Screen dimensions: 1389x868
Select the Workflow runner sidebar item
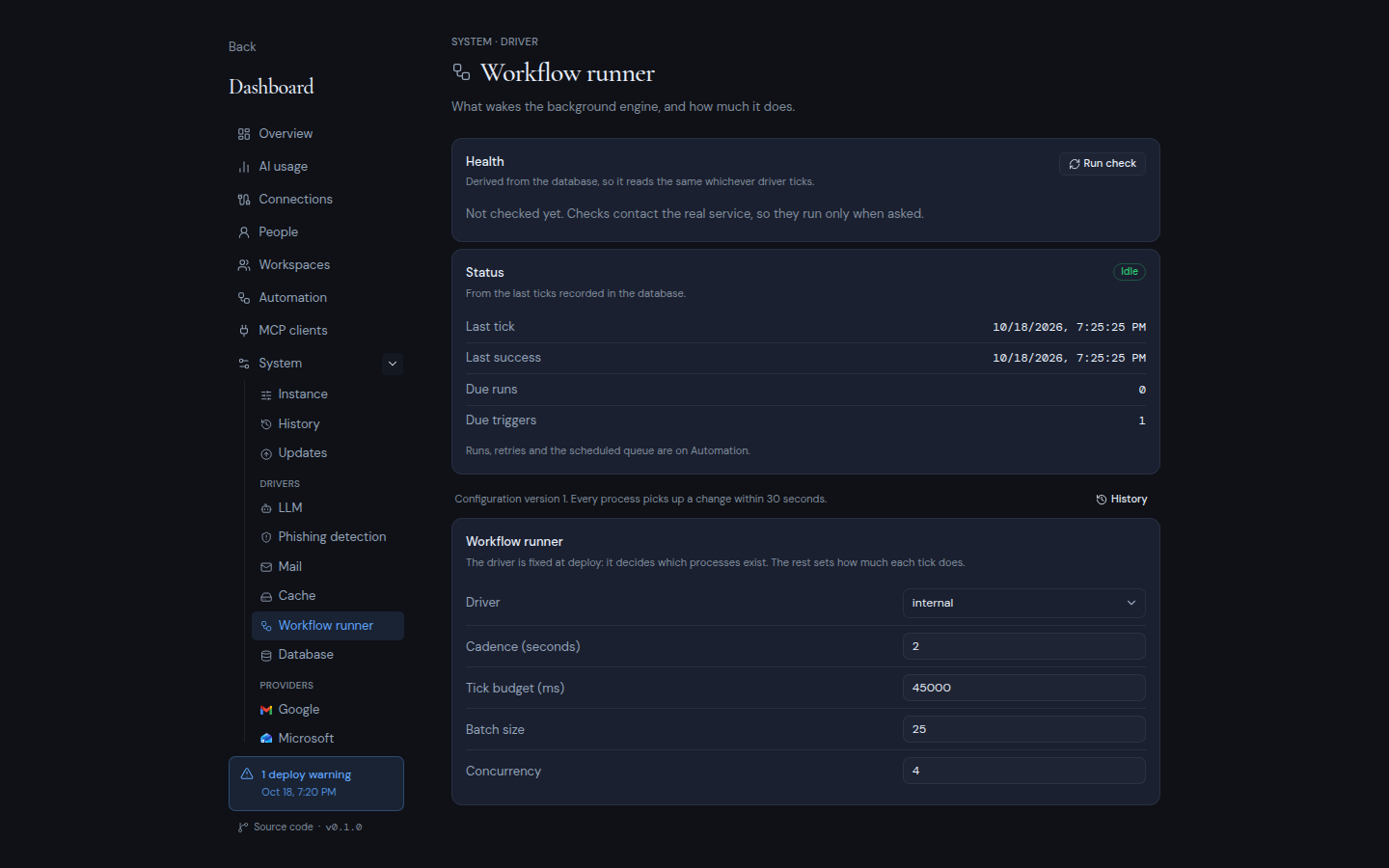click(328, 626)
